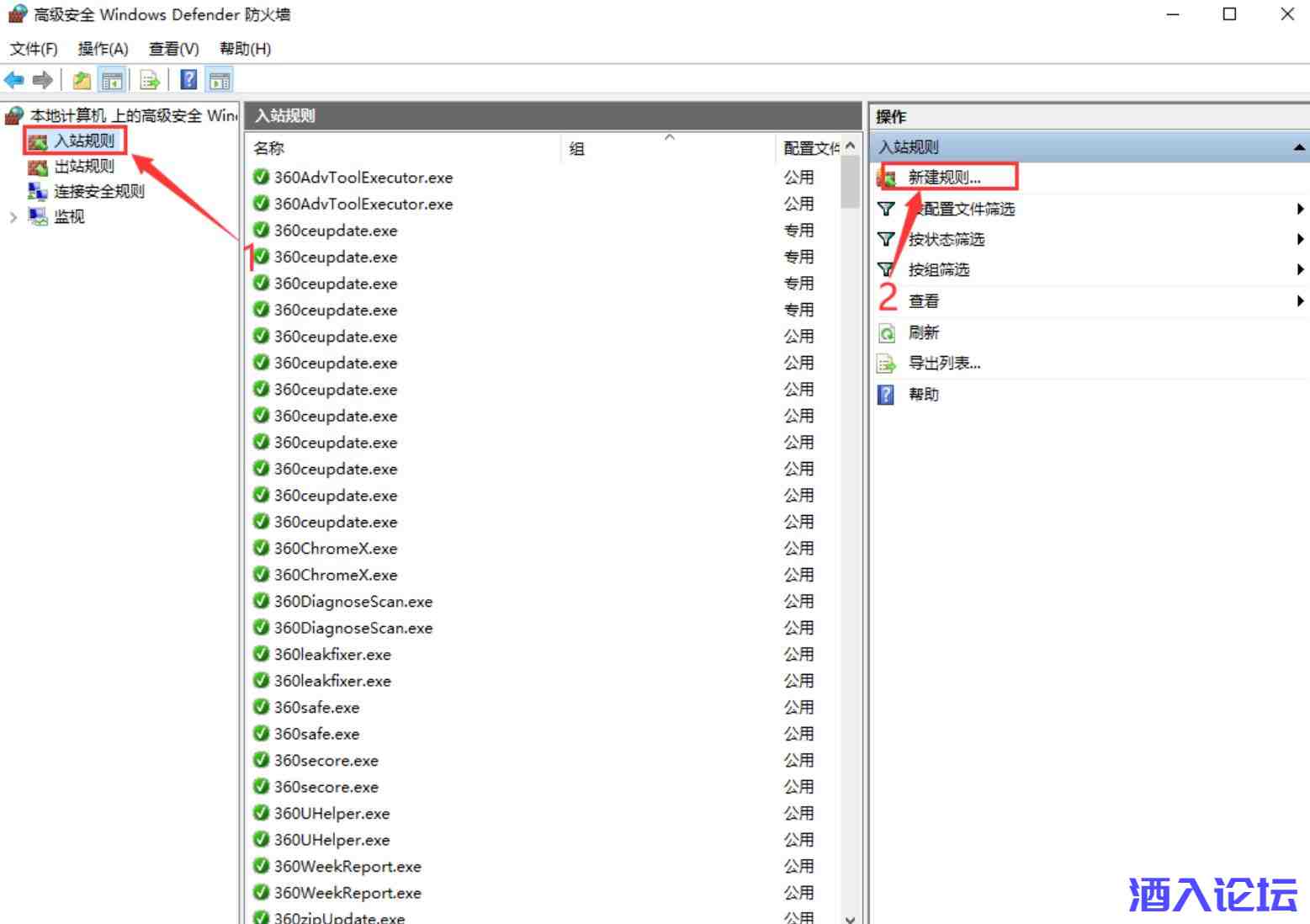Open the 按组筛选 submenu

tap(938, 270)
